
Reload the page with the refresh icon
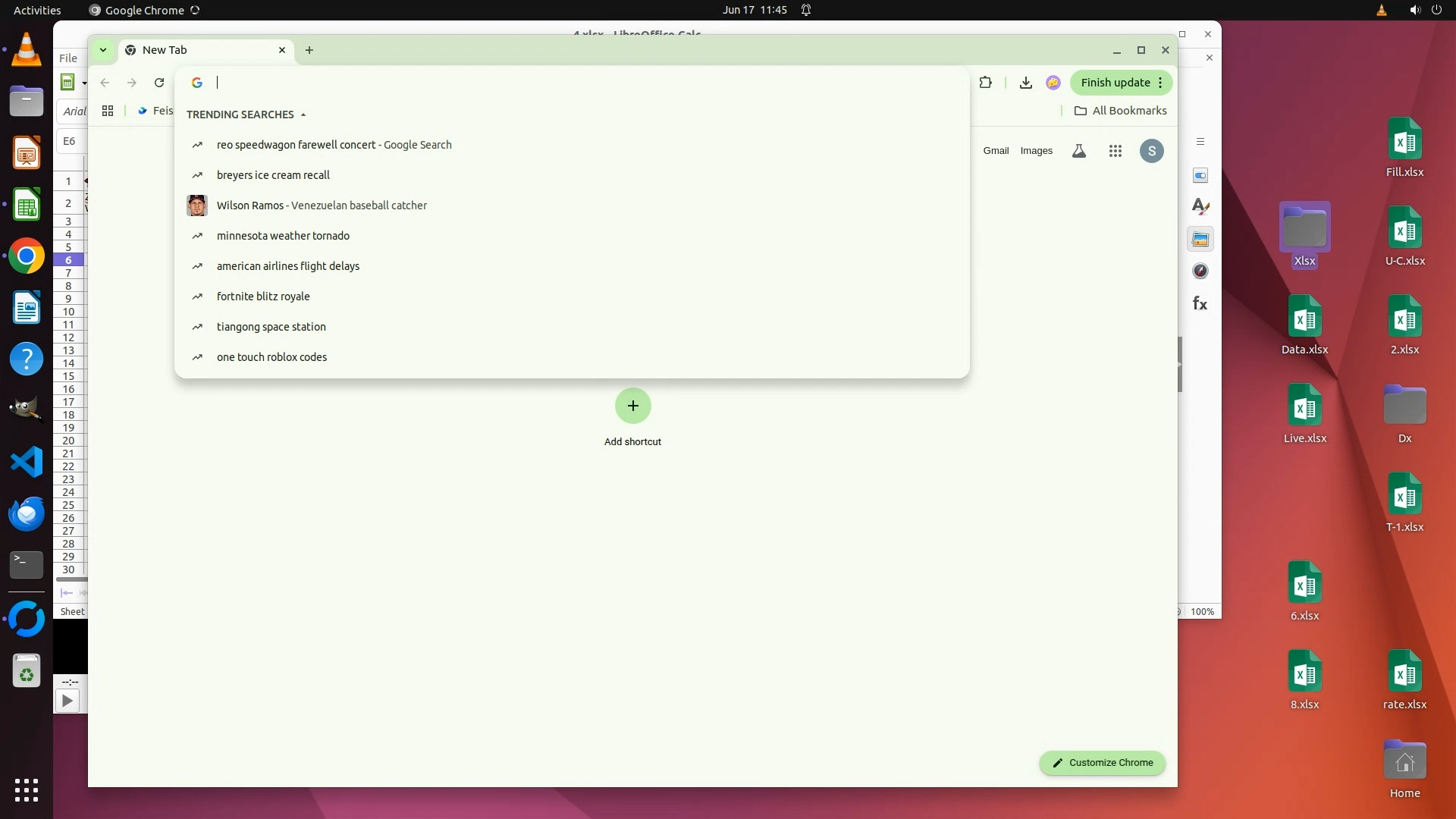[159, 83]
